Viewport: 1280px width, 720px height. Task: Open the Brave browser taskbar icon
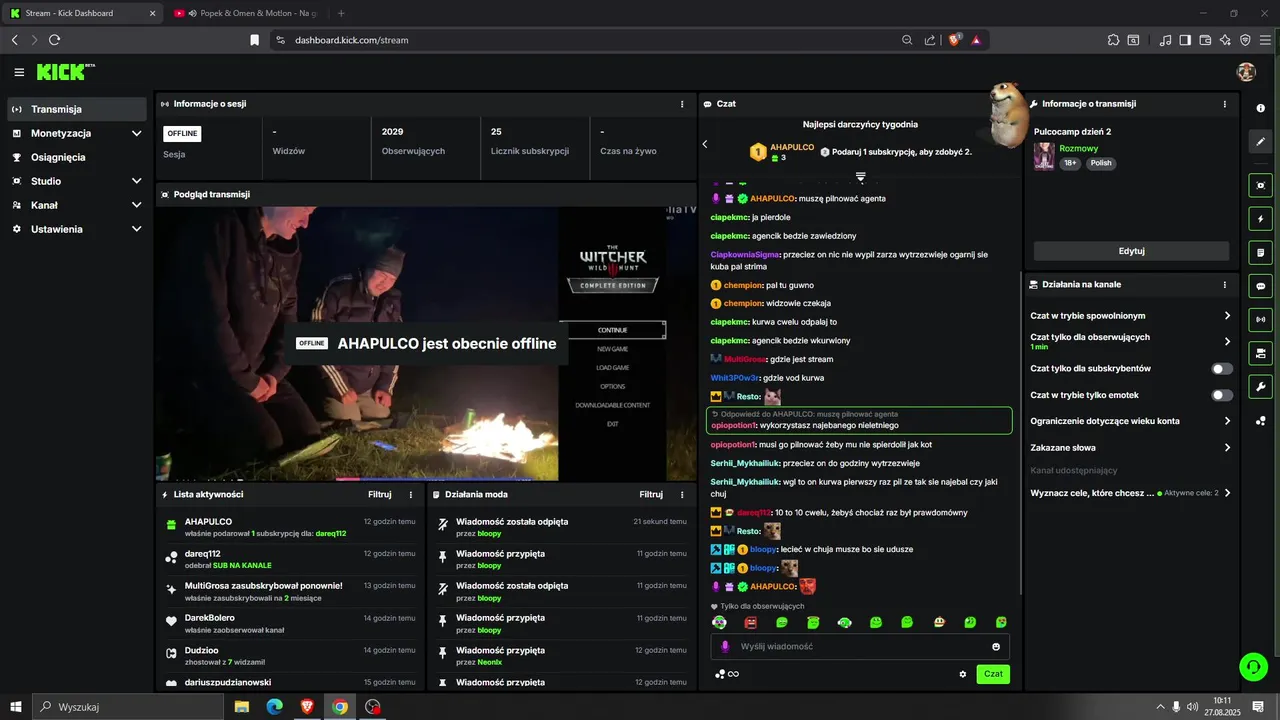click(307, 707)
